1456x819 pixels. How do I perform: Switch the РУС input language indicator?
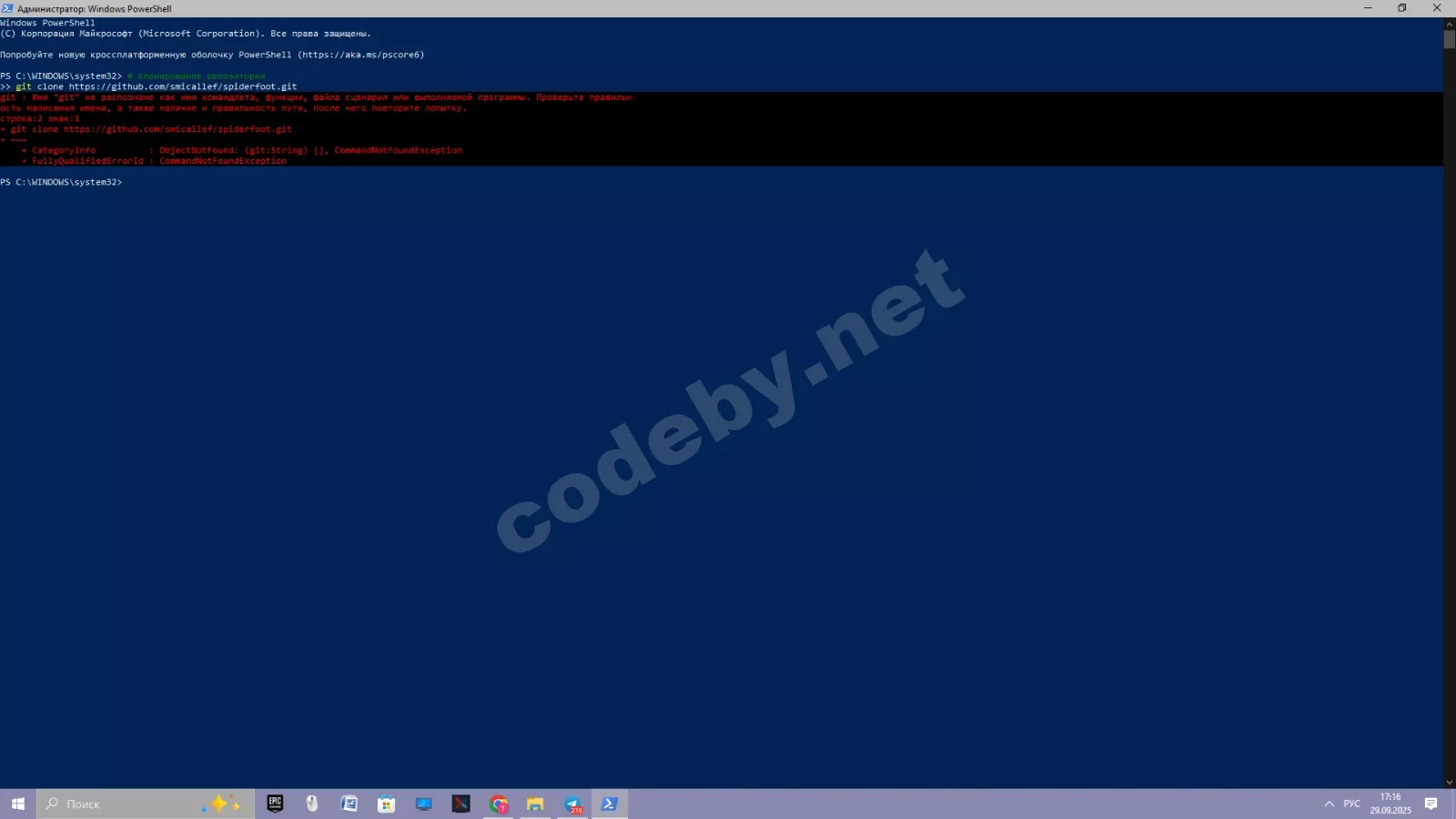[x=1352, y=804]
